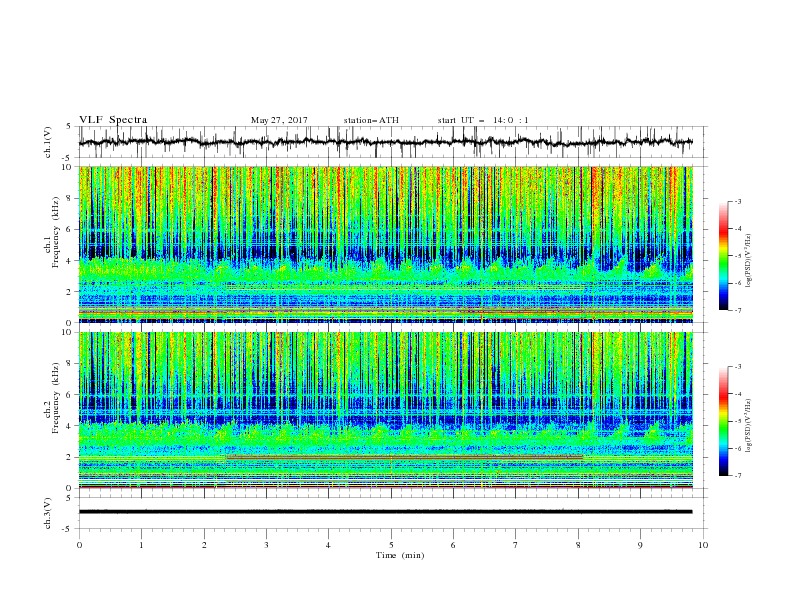Click the upper colorbar log(PSD) label
Image resolution: width=792 pixels, height=612 pixels.
(x=748, y=261)
